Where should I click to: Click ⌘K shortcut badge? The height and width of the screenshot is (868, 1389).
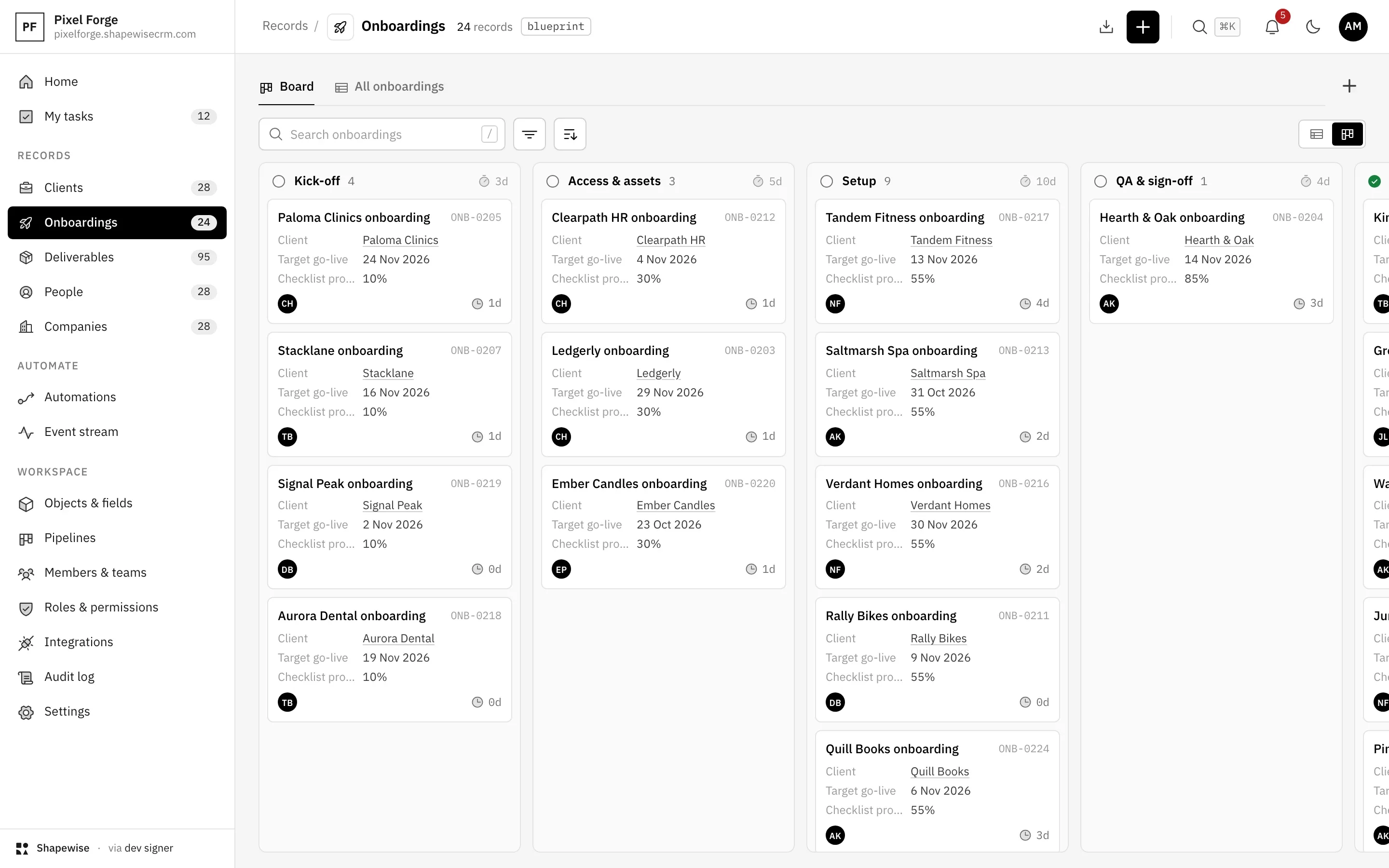(1227, 27)
